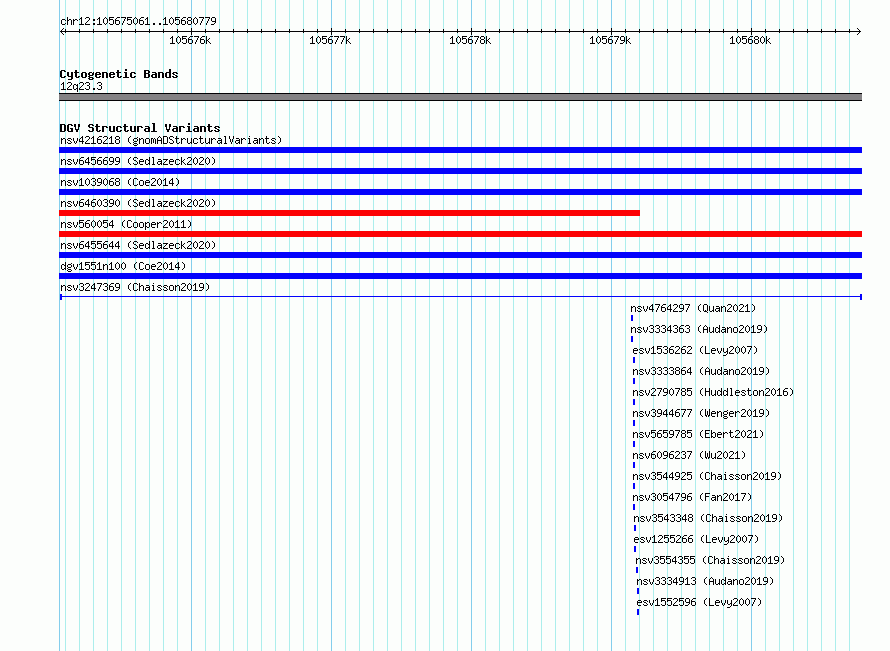Open variant esv1552596 (Levy2007)
This screenshot has height=651, width=890.
point(699,602)
